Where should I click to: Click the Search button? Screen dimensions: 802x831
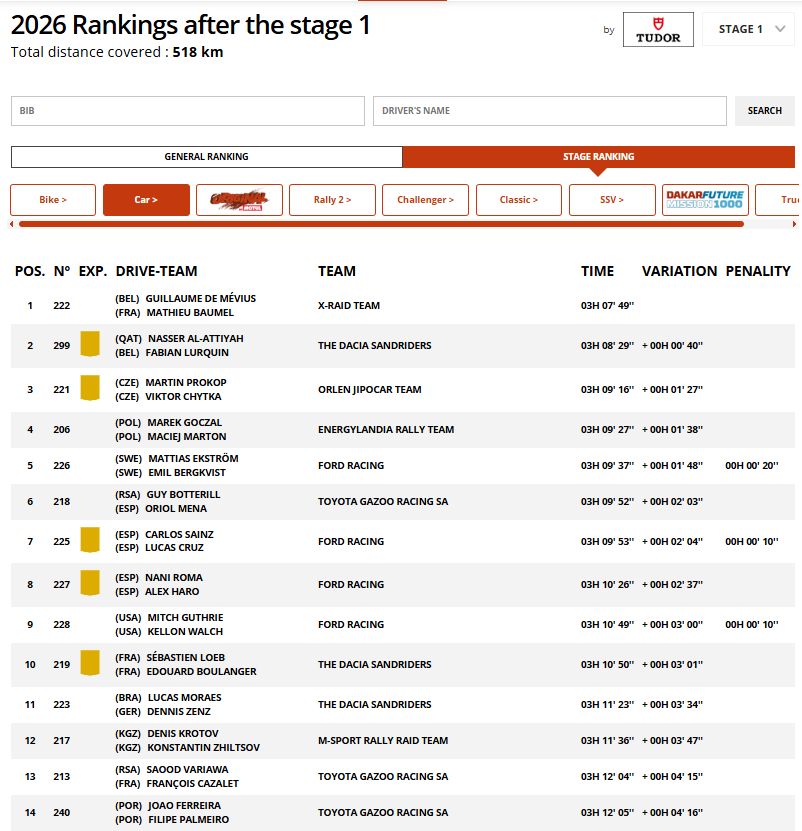click(764, 111)
